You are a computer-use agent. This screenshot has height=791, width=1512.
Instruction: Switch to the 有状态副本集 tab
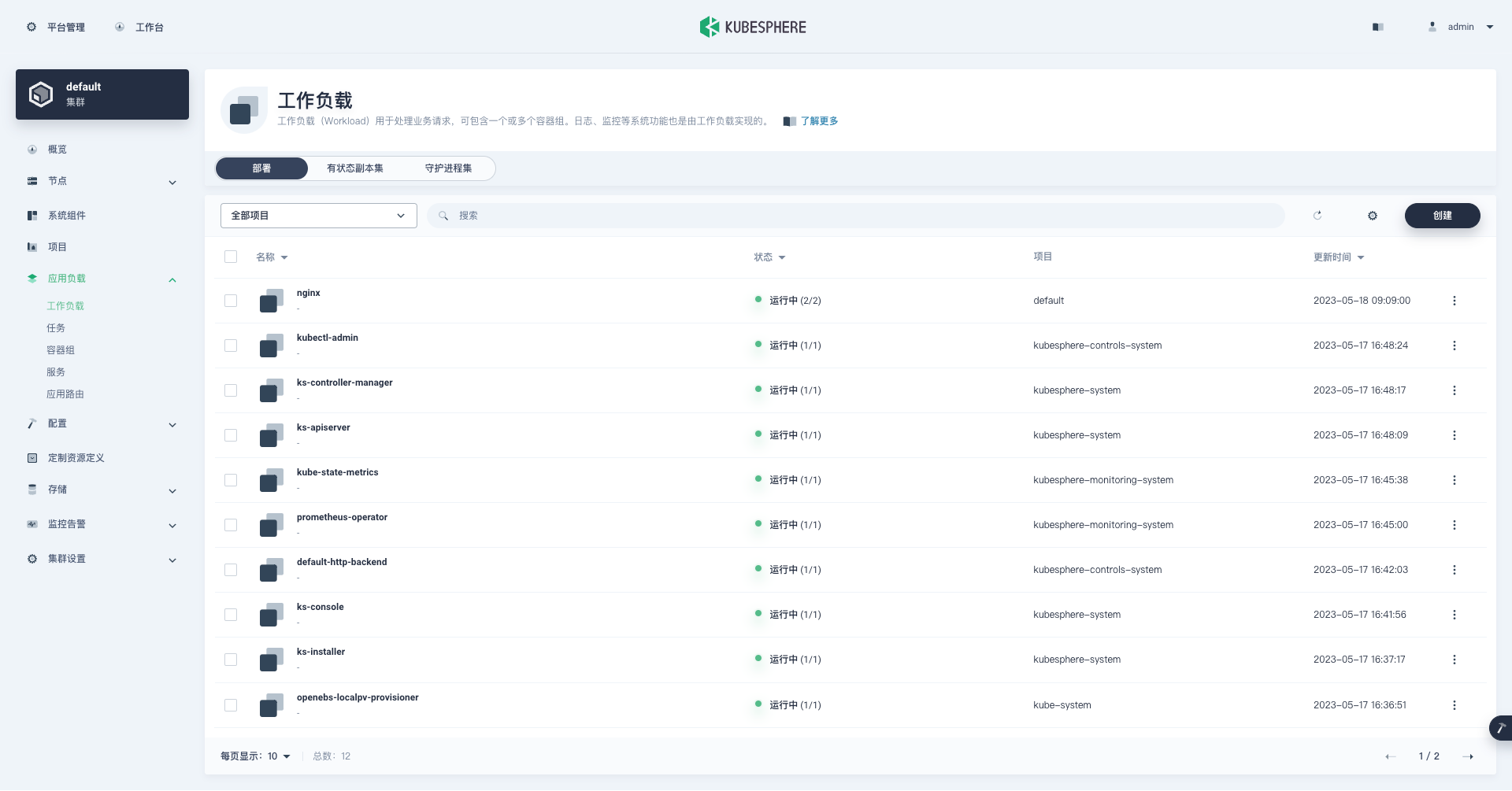[355, 168]
